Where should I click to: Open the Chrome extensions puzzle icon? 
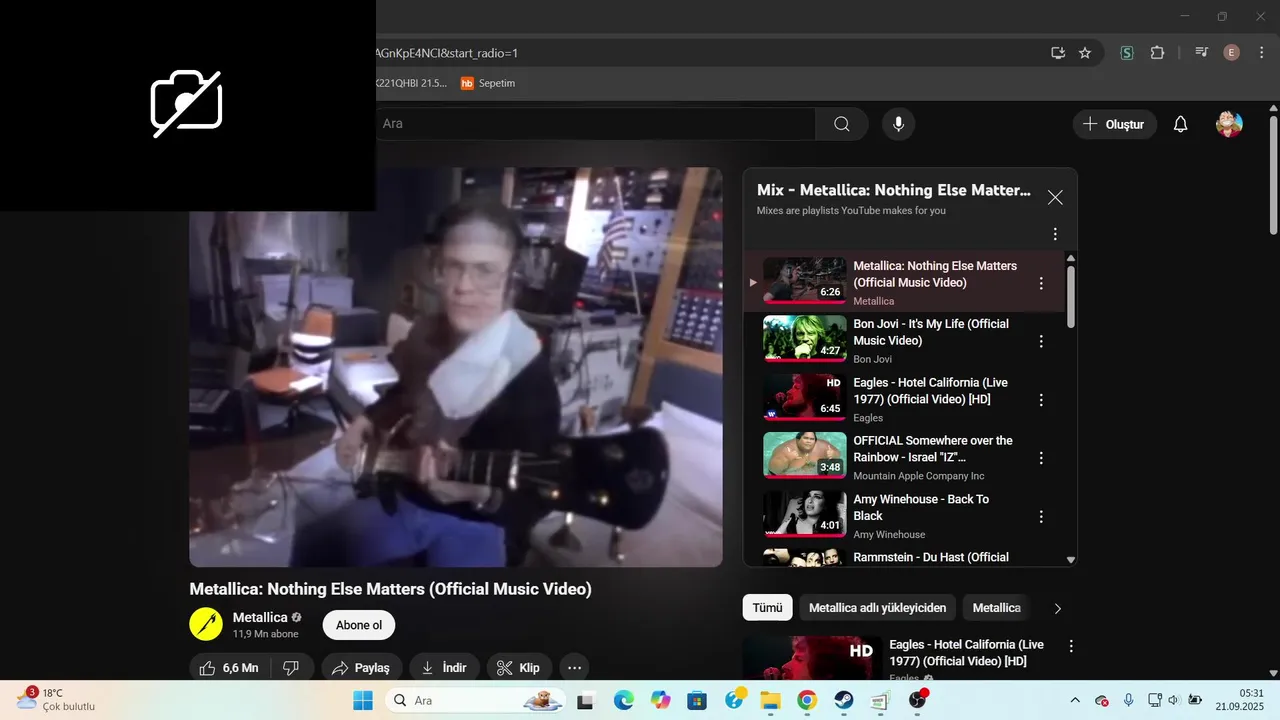[1157, 53]
